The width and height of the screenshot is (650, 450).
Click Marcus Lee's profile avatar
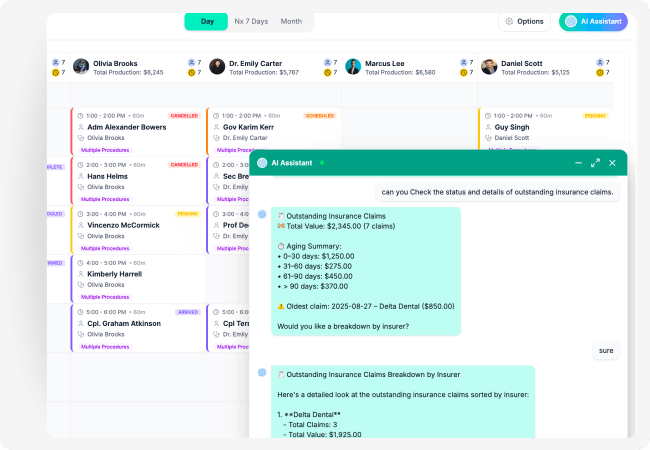(353, 66)
